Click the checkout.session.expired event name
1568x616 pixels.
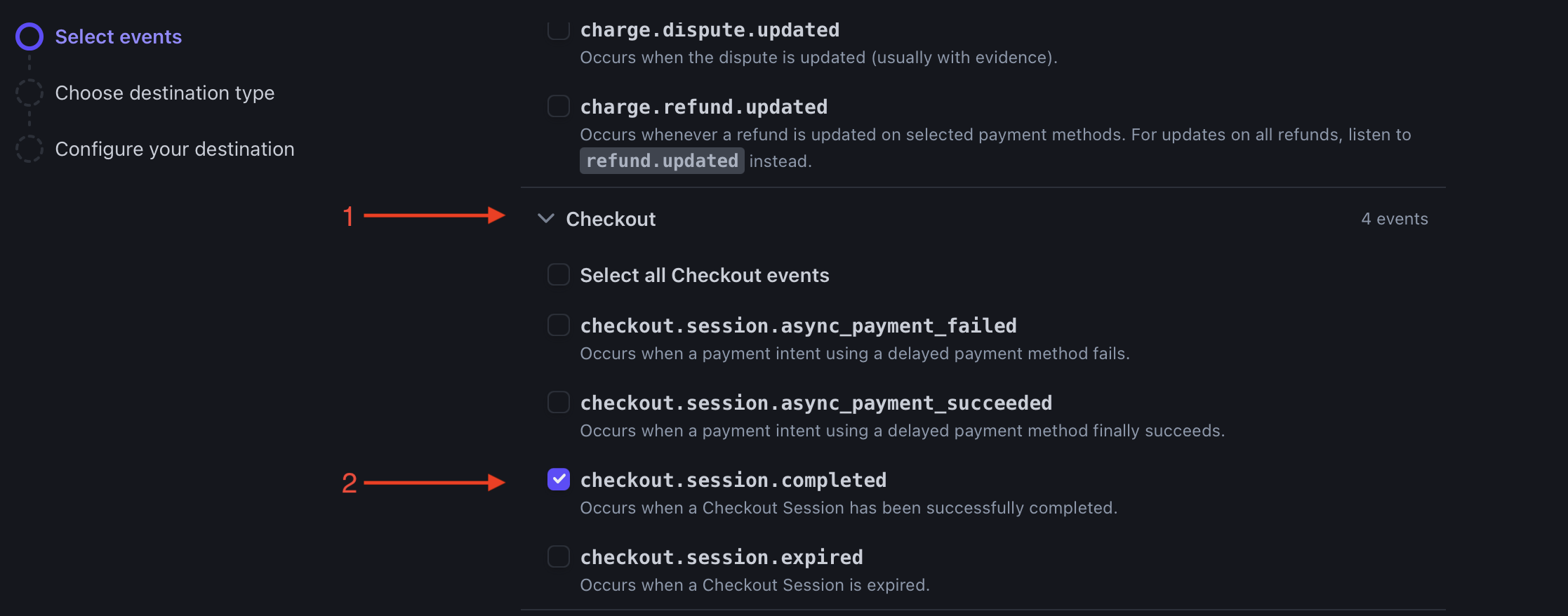[721, 557]
